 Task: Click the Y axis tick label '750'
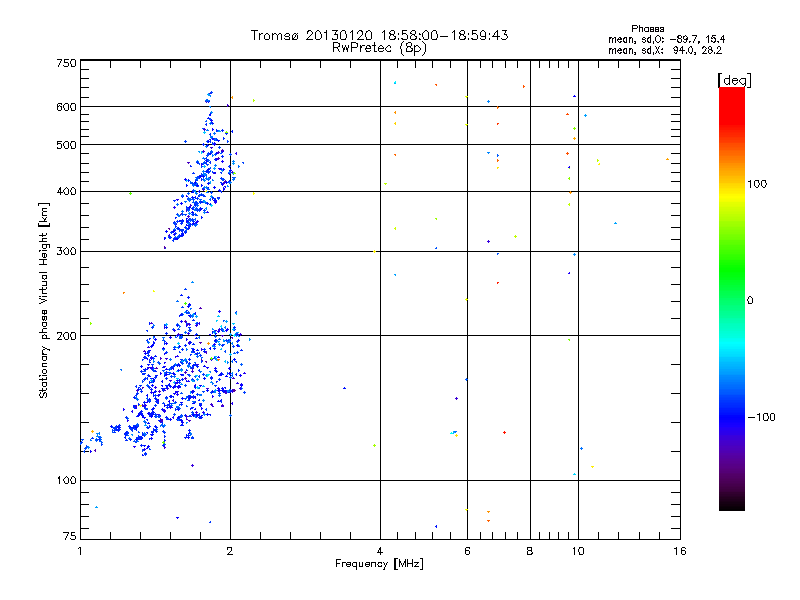pos(66,63)
